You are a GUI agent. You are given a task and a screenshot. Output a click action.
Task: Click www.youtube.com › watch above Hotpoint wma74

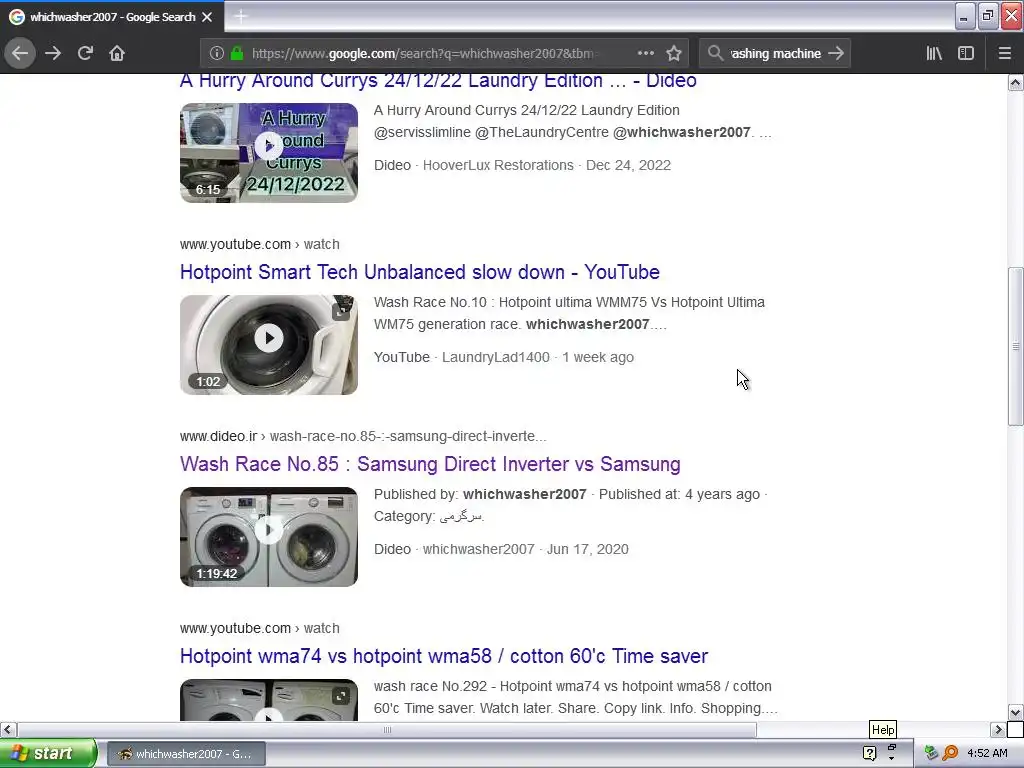260,628
